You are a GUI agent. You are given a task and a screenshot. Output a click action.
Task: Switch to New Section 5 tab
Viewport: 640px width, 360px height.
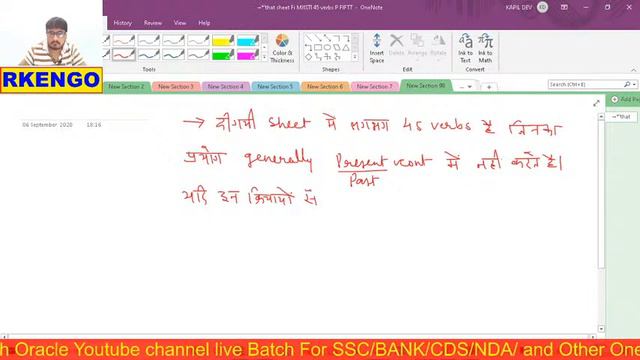pyautogui.click(x=275, y=87)
